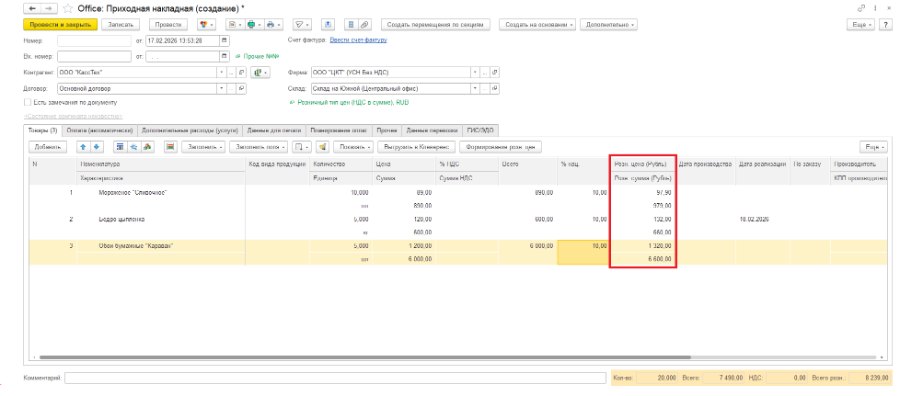Click the document structure list icon
The height and width of the screenshot is (396, 900).
click(x=352, y=25)
